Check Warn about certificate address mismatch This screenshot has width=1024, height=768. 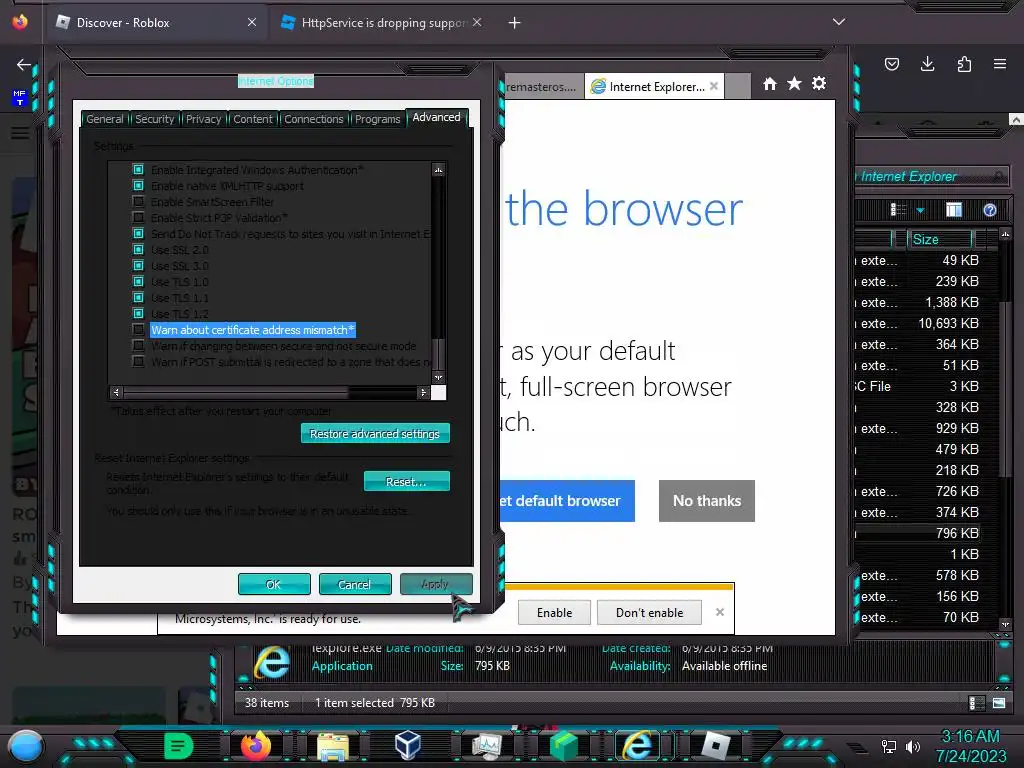point(138,330)
